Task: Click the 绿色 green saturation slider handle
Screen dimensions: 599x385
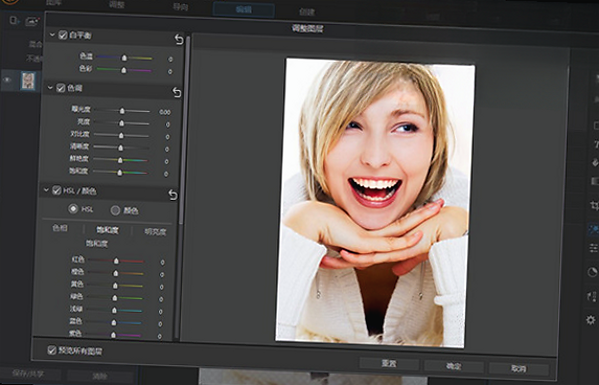Action: [x=115, y=298]
